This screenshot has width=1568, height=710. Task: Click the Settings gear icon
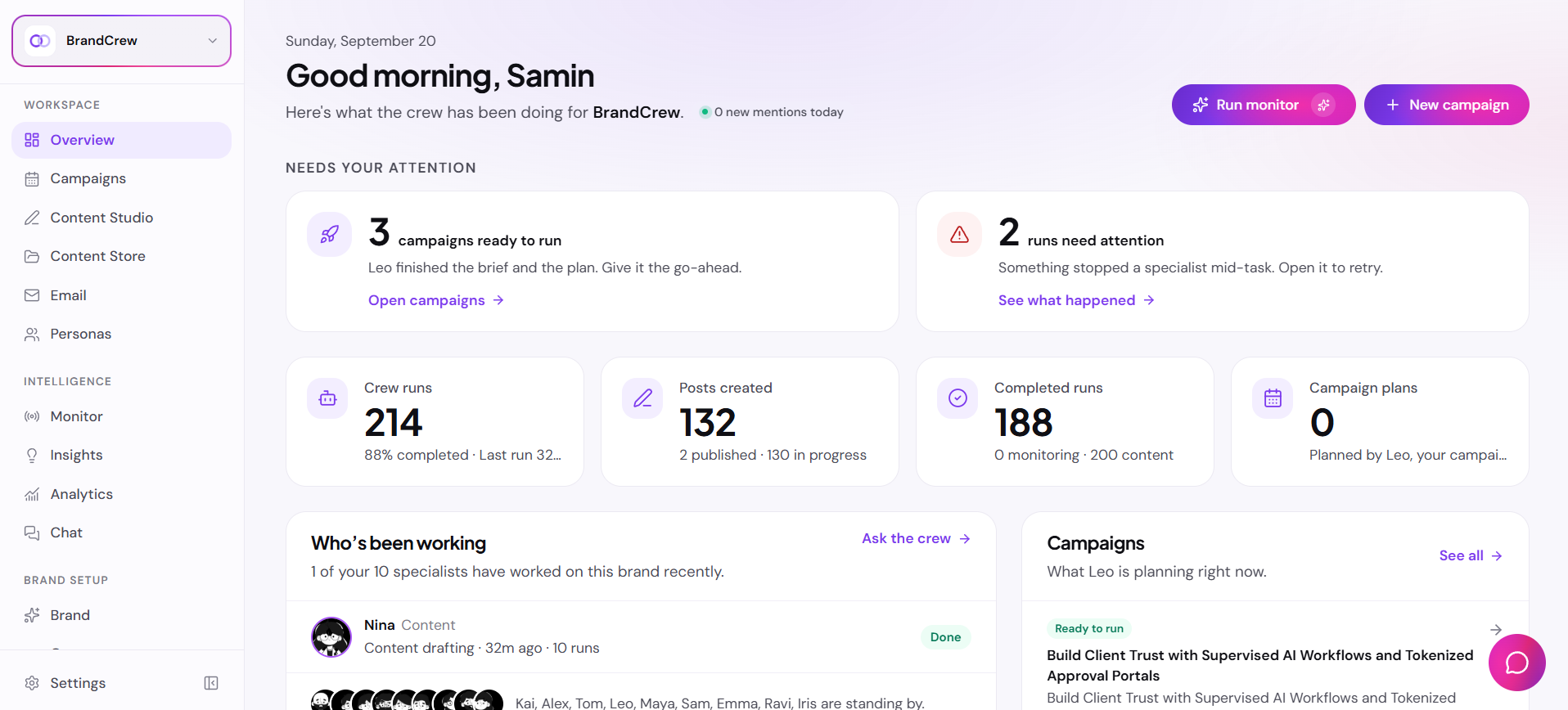[x=32, y=683]
